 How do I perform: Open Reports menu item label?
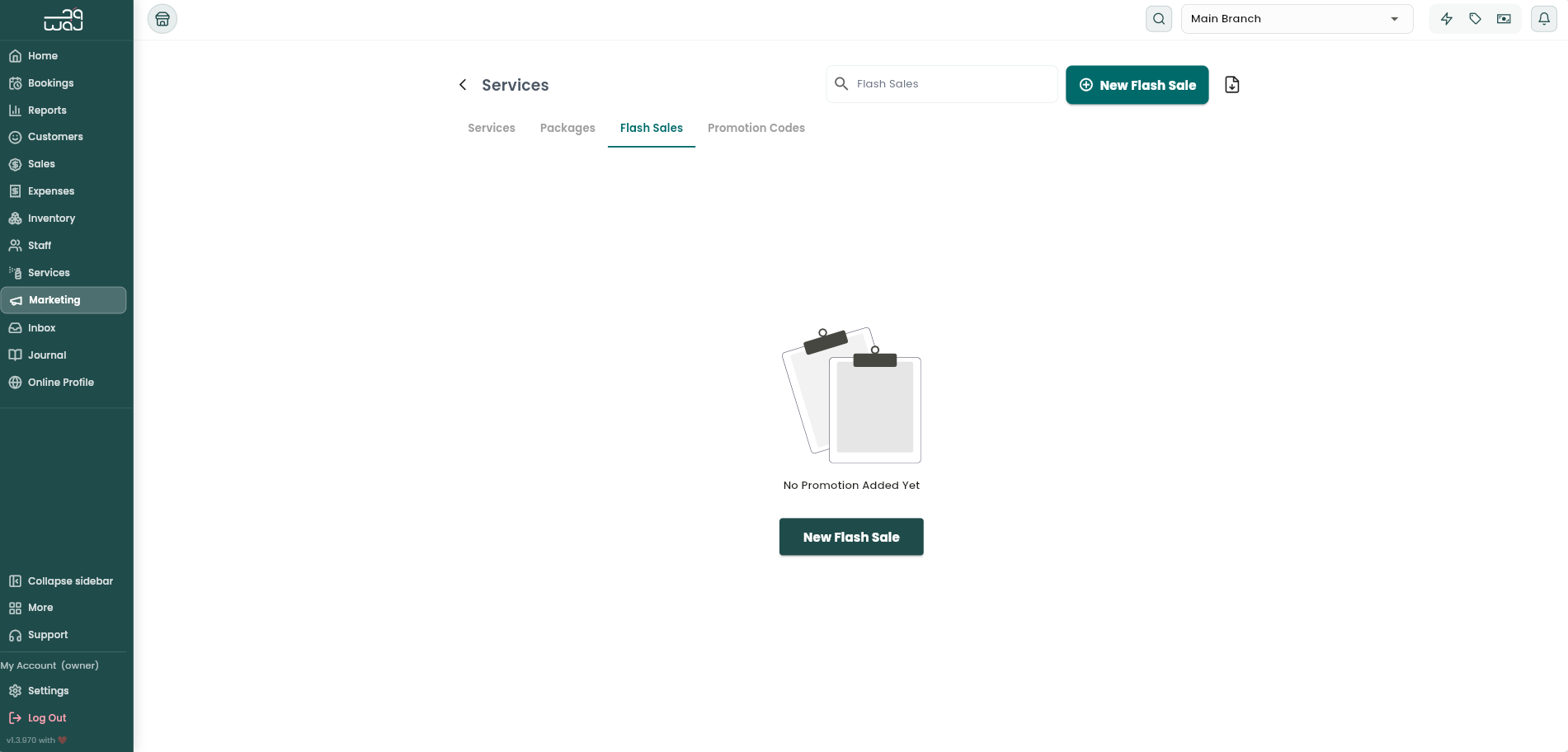47,110
